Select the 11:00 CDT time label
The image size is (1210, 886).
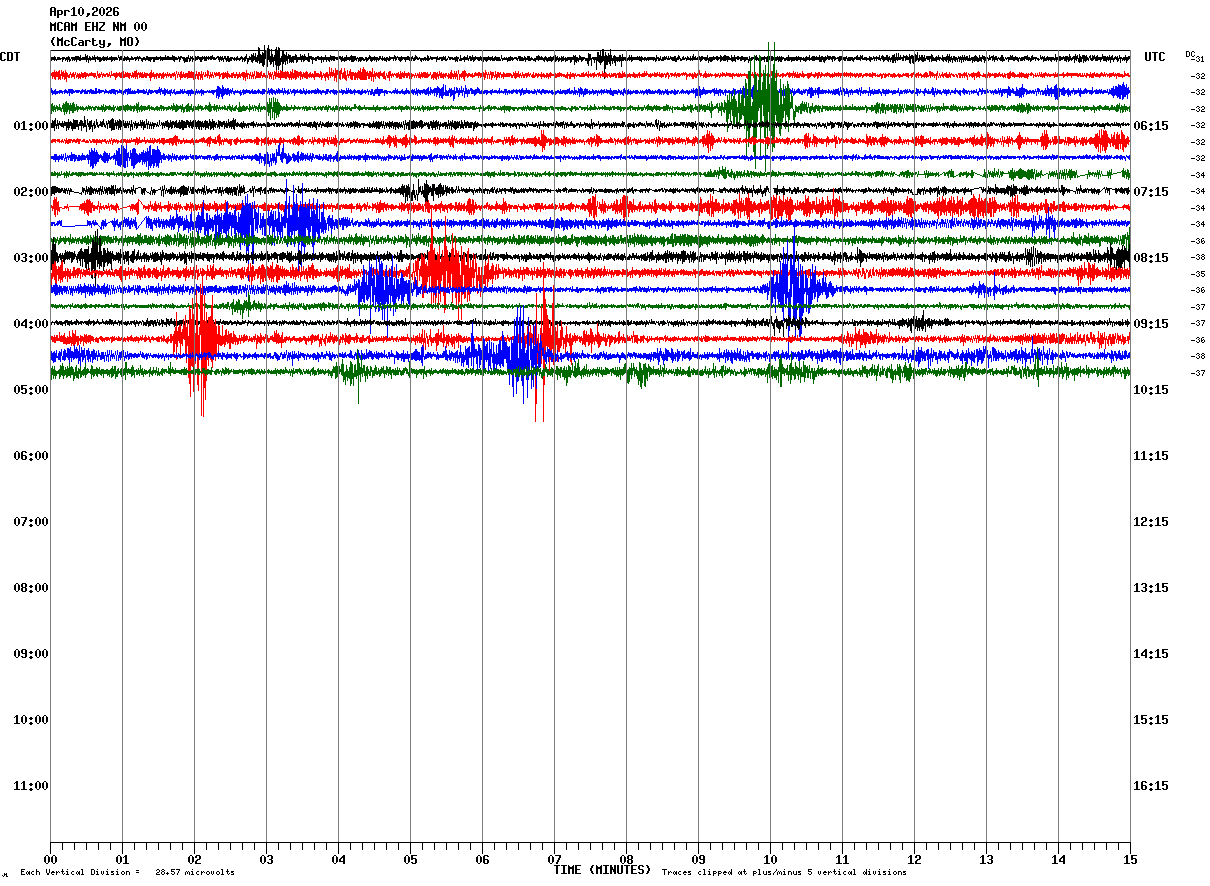point(31,786)
